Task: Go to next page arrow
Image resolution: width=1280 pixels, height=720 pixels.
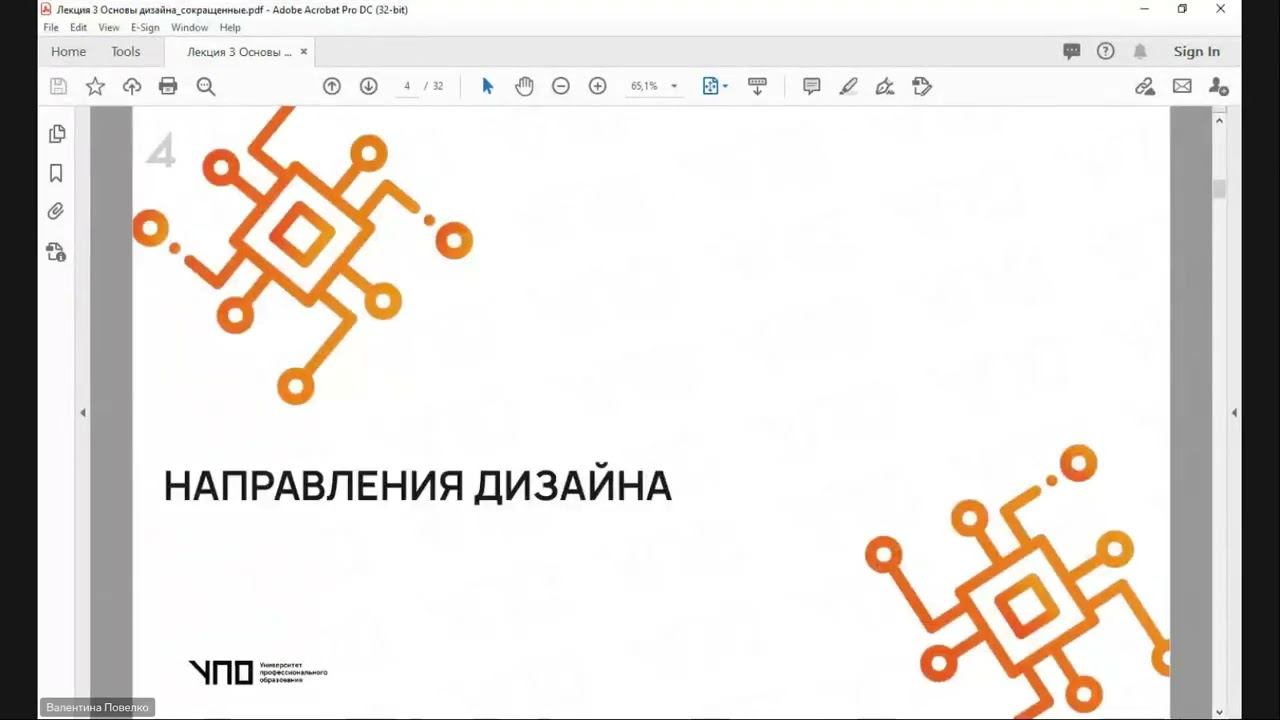Action: pyautogui.click(x=368, y=86)
